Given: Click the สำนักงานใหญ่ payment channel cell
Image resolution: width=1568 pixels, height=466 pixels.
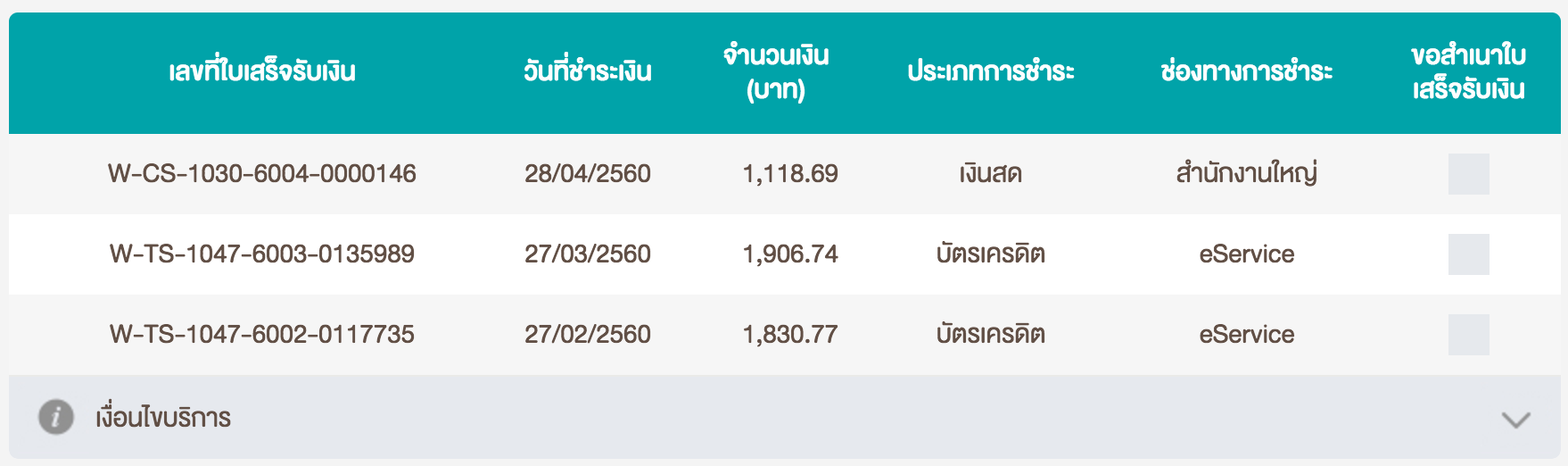Looking at the screenshot, I should pyautogui.click(x=1246, y=173).
